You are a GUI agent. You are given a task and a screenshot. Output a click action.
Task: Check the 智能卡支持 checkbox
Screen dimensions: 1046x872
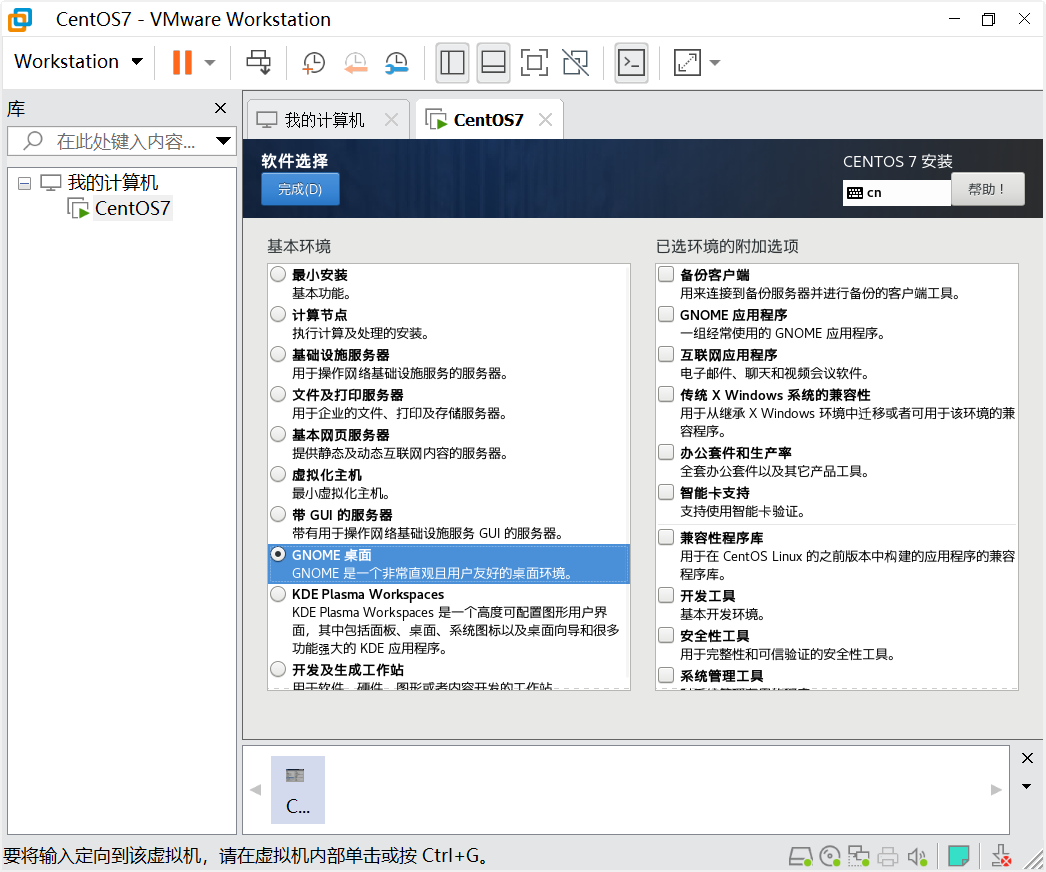coord(666,492)
